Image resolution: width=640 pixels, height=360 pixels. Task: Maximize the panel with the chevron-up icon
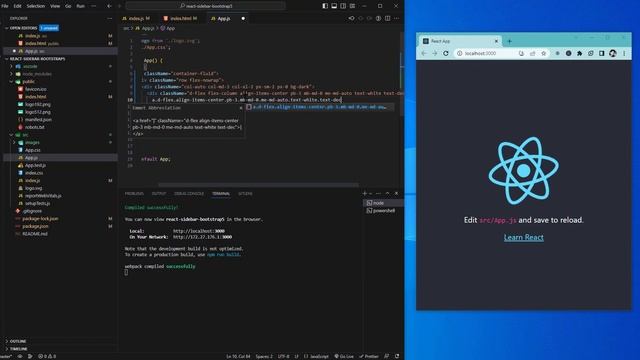(387, 193)
